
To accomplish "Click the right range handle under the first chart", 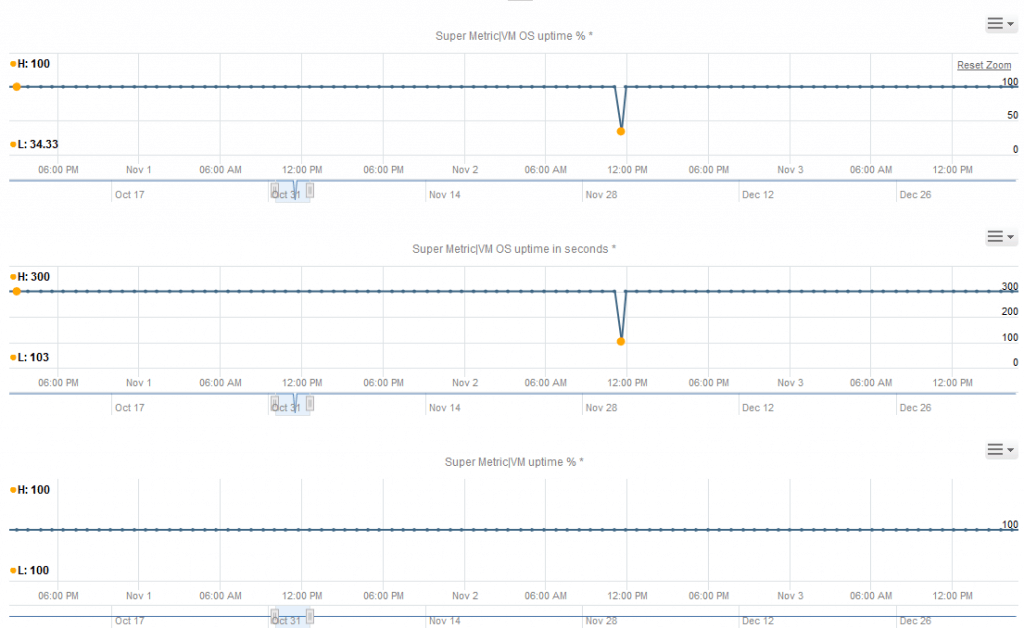I will (x=310, y=190).
